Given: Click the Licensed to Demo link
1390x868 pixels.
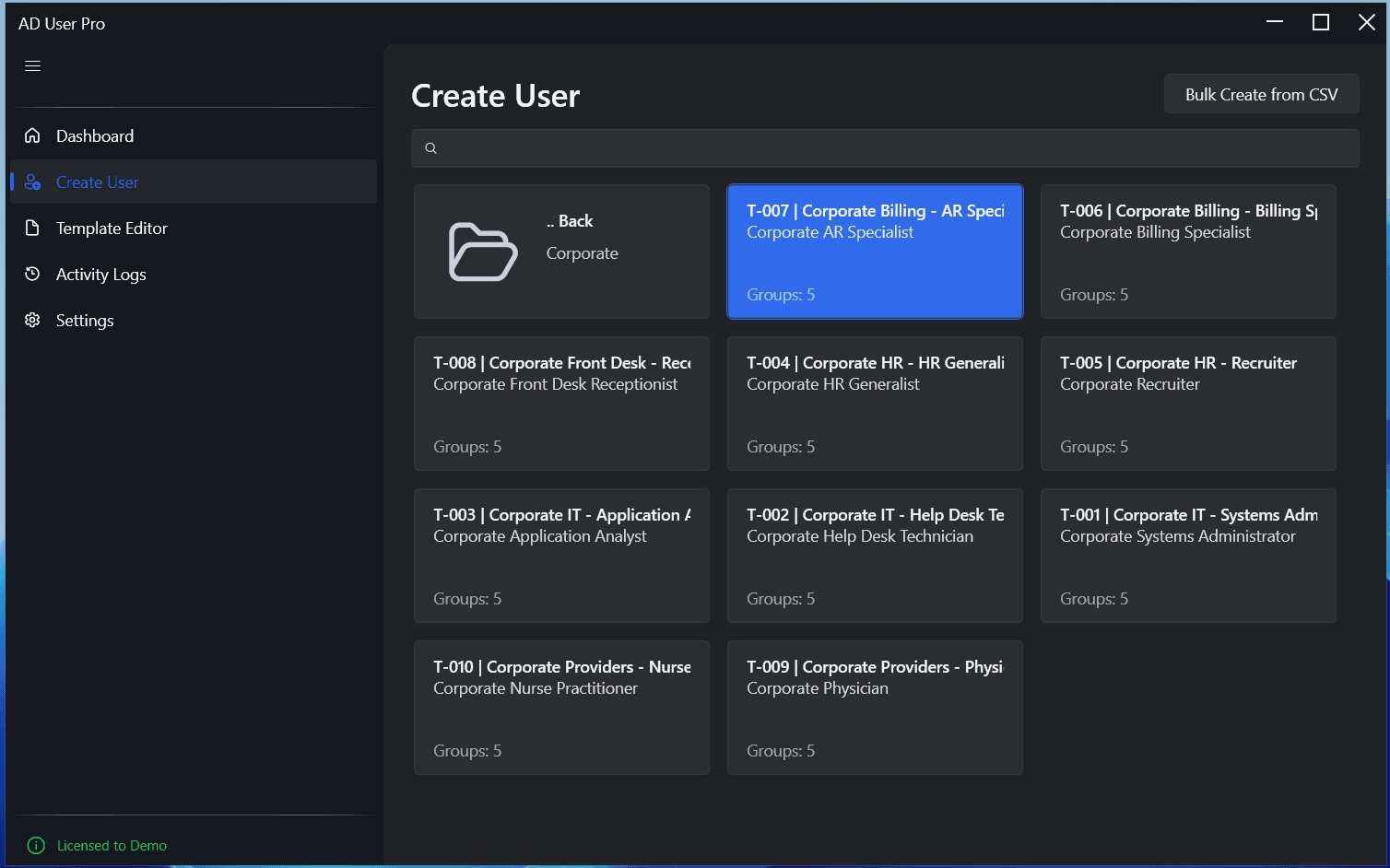Looking at the screenshot, I should [x=112, y=845].
